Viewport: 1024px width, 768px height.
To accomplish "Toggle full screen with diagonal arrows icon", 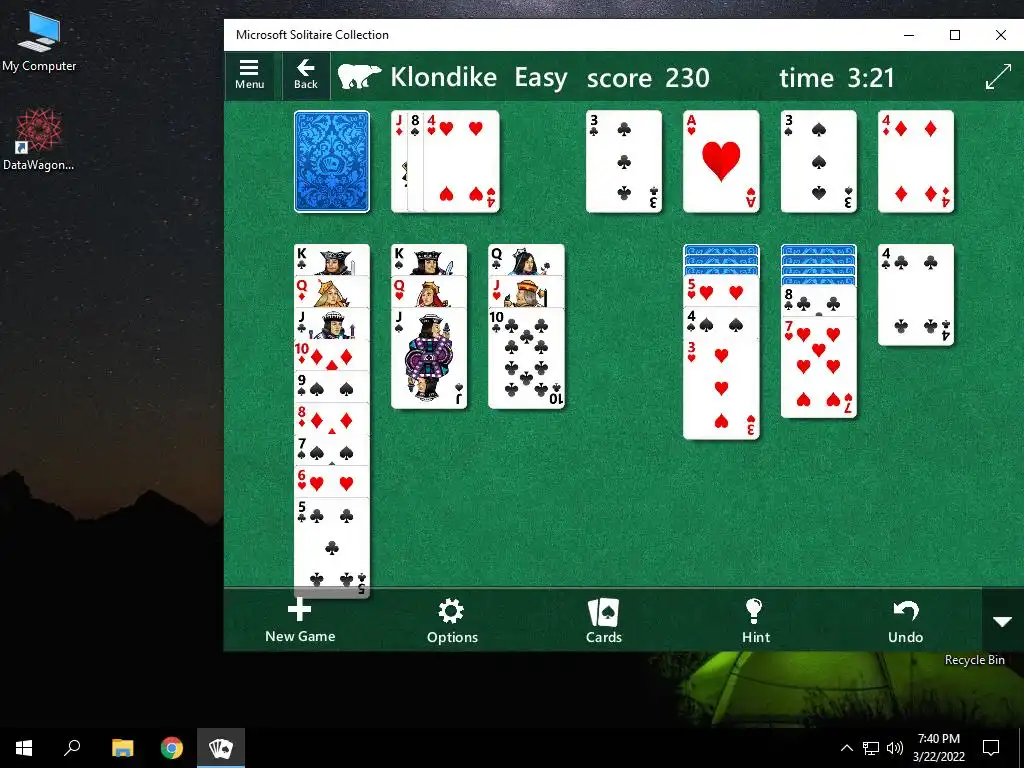I will coord(998,77).
